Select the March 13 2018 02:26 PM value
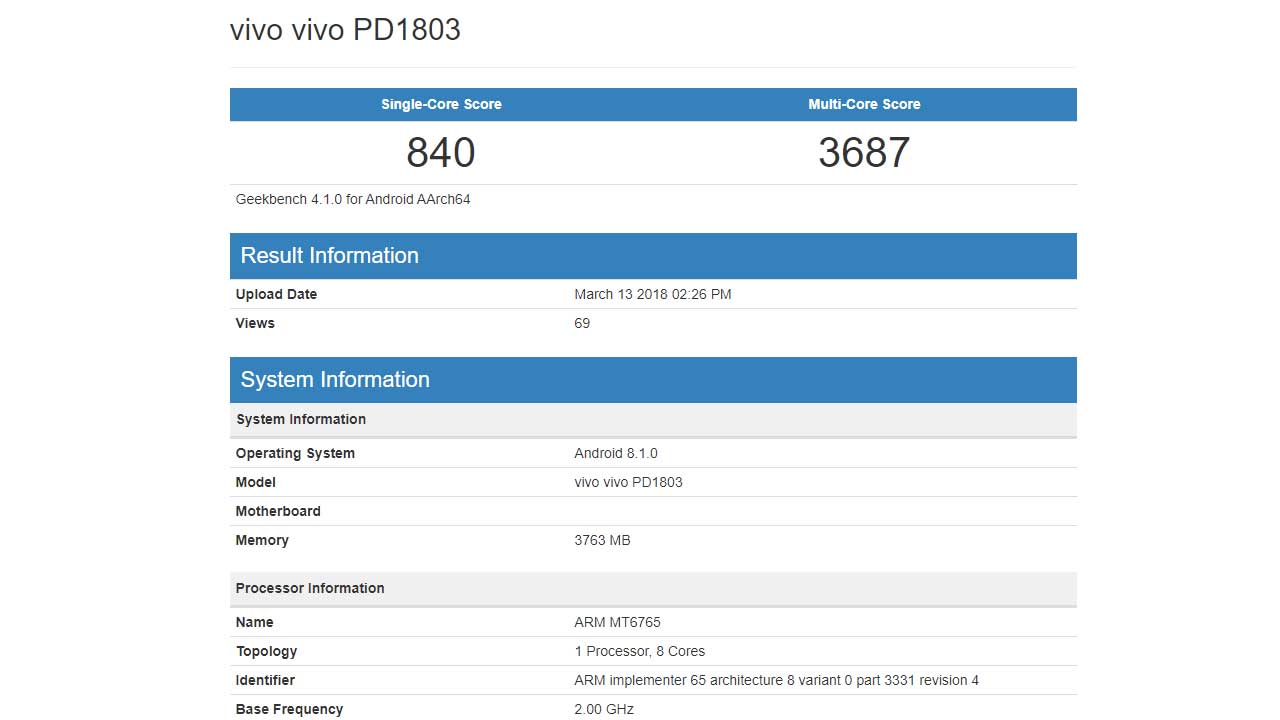The image size is (1280, 720). pyautogui.click(x=653, y=294)
